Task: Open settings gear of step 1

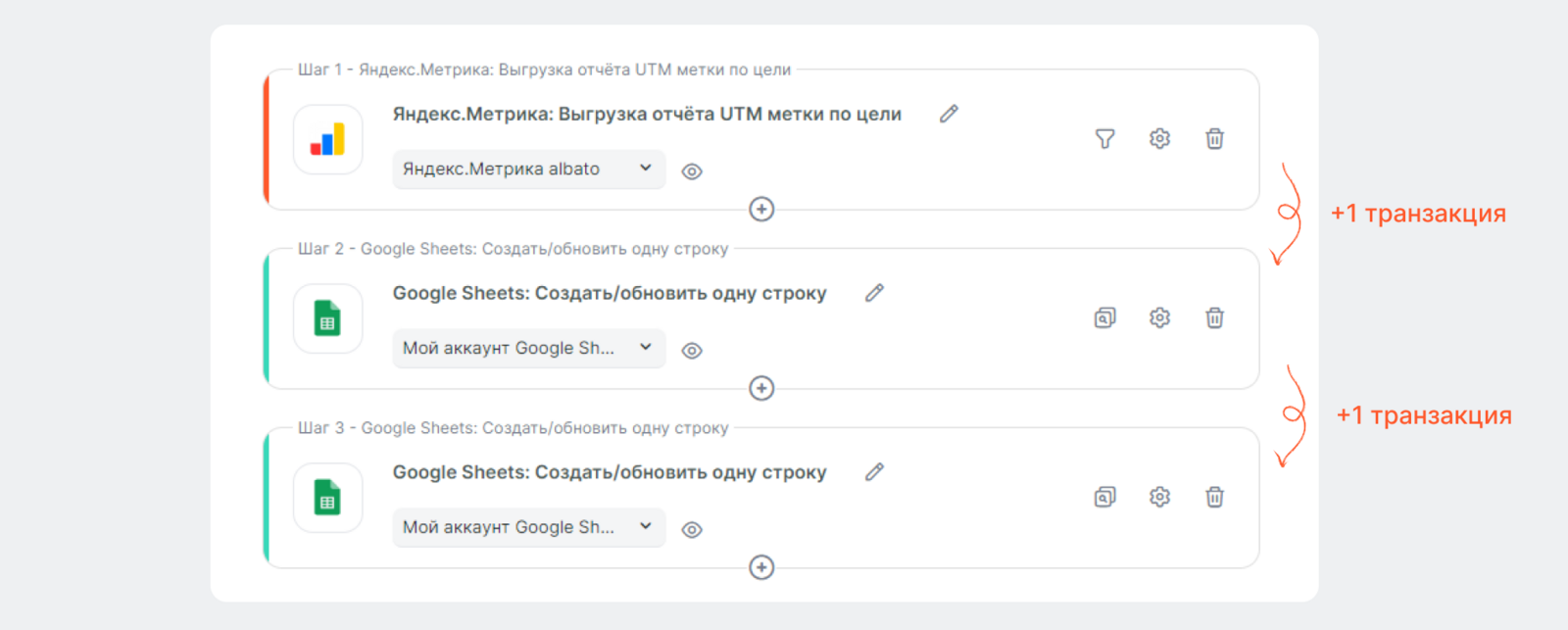Action: click(x=1159, y=139)
